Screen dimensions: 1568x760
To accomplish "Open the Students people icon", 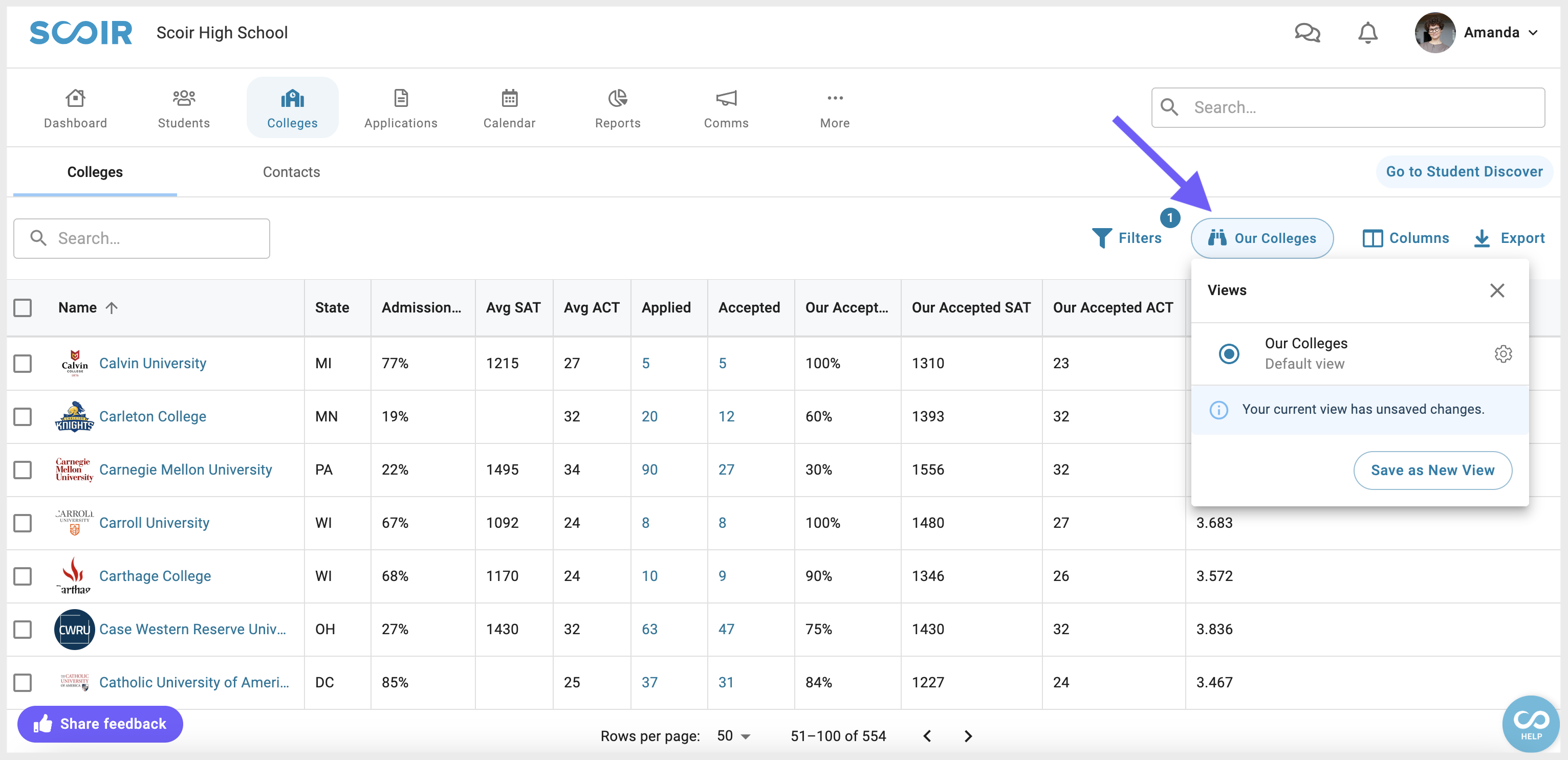I will 184,98.
